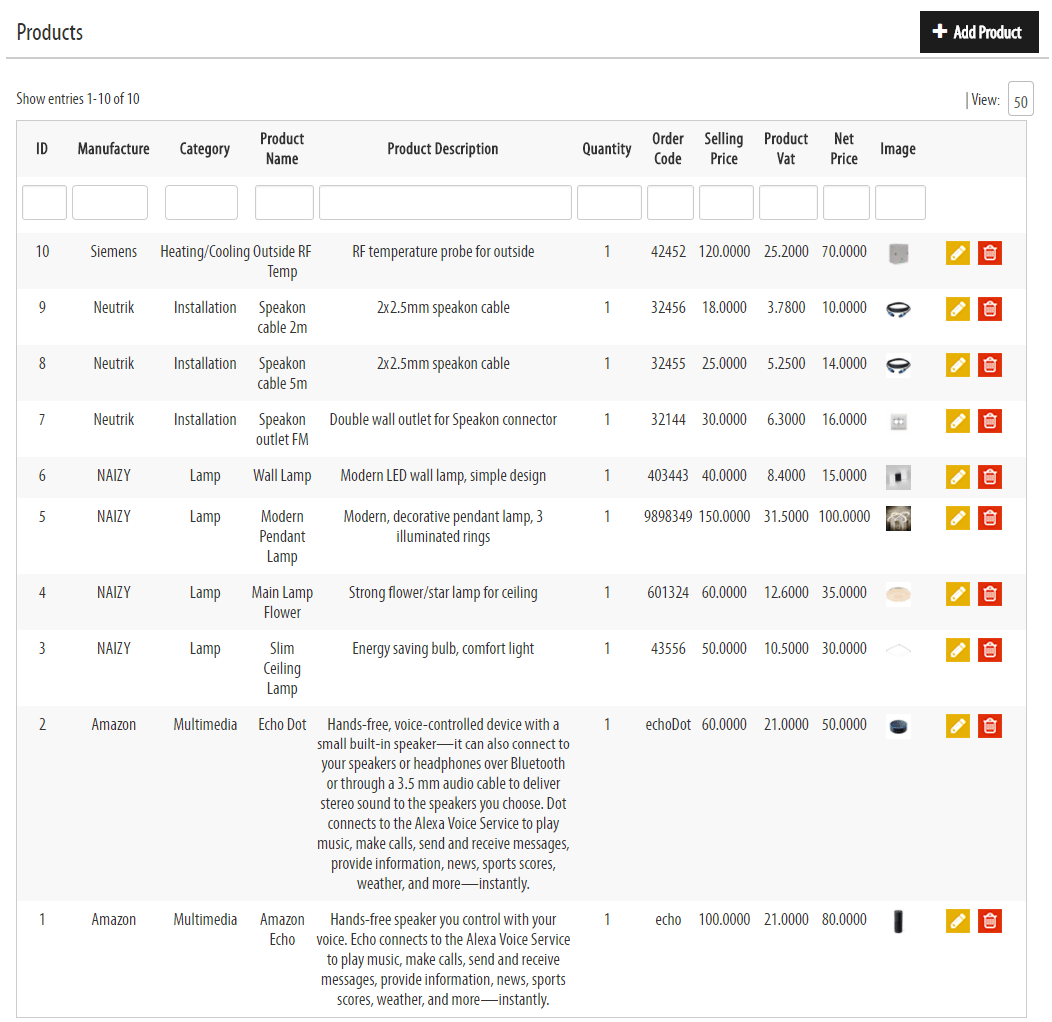Click the Product Description filter field
Viewport: 1052px width, 1022px height.
point(445,202)
